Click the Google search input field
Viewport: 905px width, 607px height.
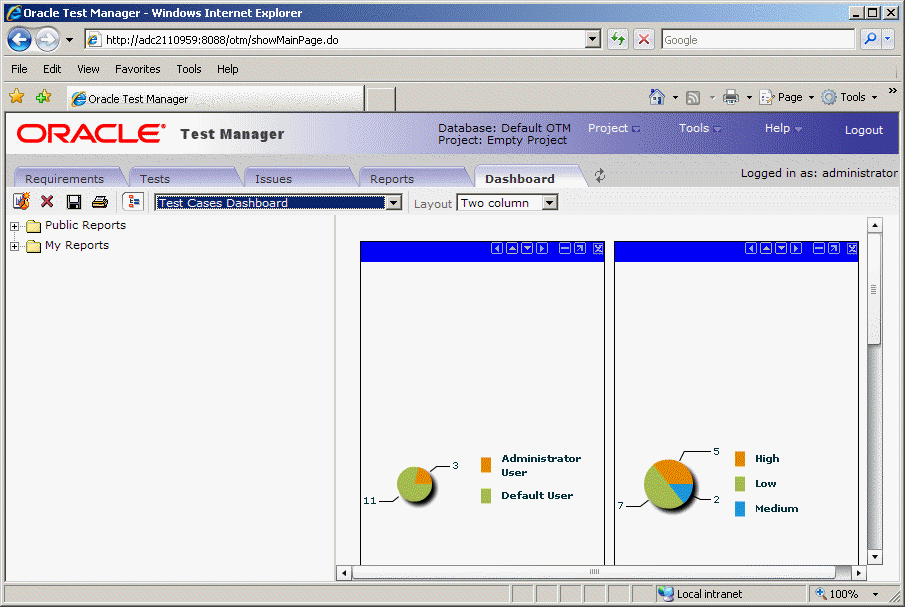(x=758, y=39)
